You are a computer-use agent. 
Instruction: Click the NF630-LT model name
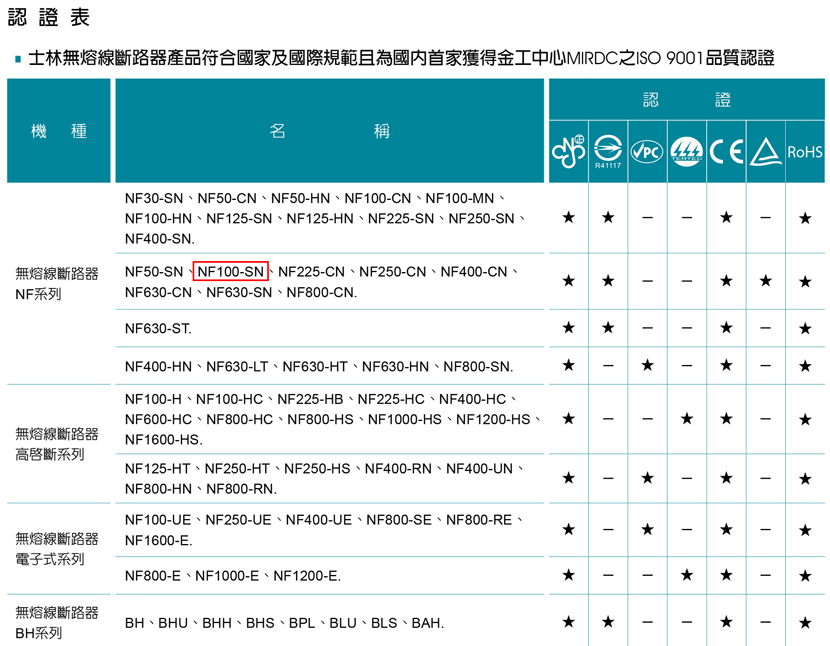coord(237,366)
